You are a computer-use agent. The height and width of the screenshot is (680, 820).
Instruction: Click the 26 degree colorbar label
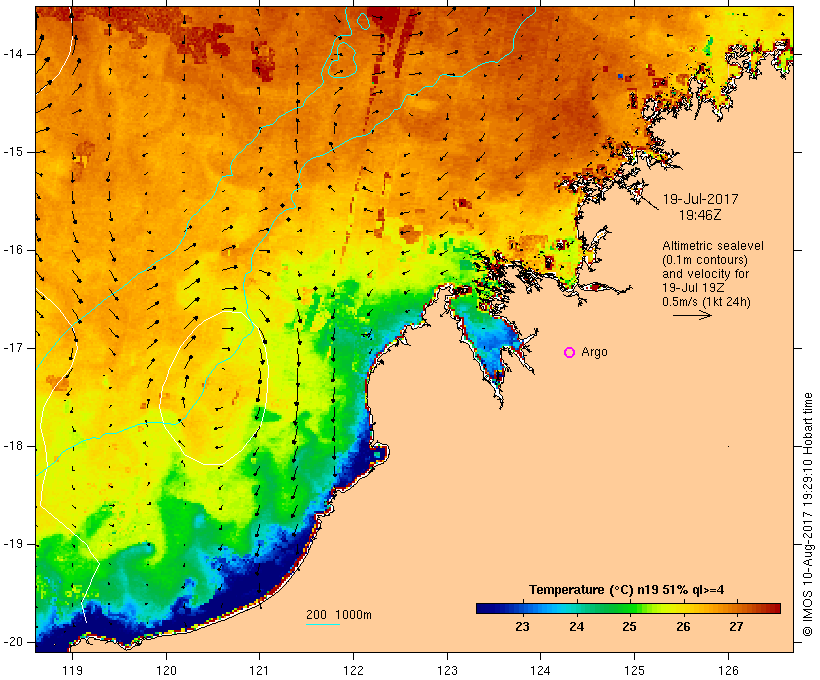tap(683, 627)
